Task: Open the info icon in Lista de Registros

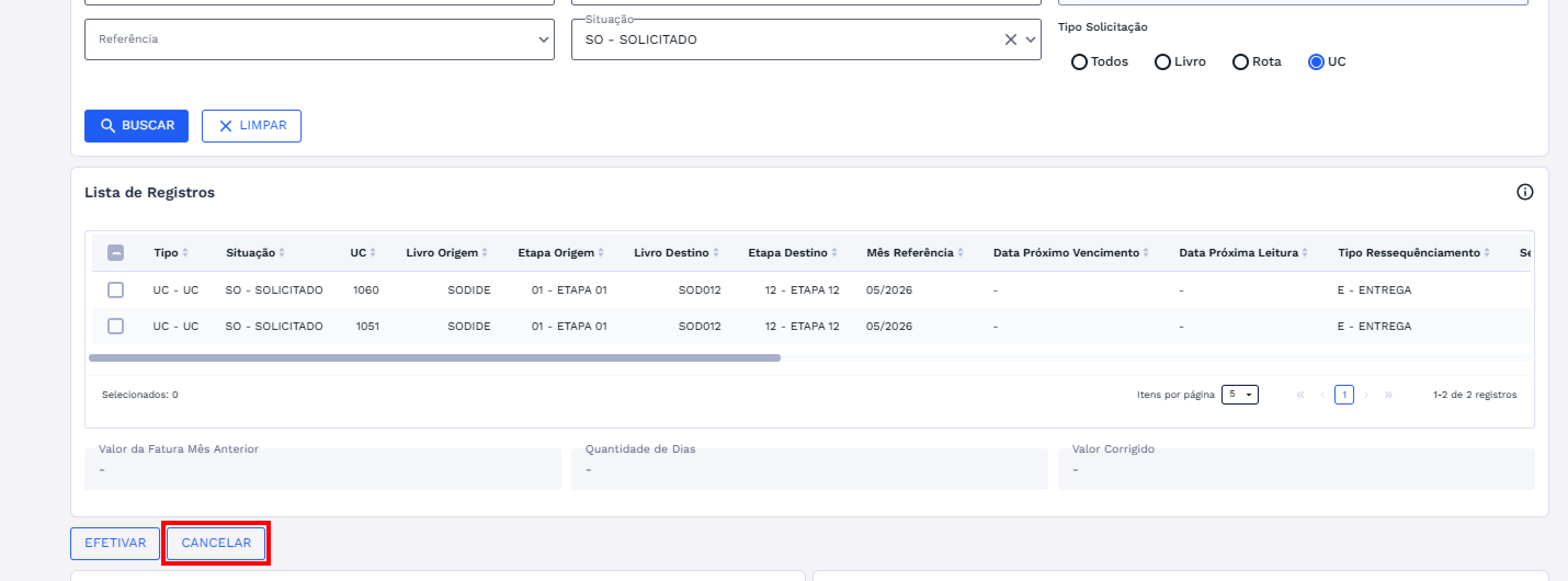Action: tap(1524, 192)
